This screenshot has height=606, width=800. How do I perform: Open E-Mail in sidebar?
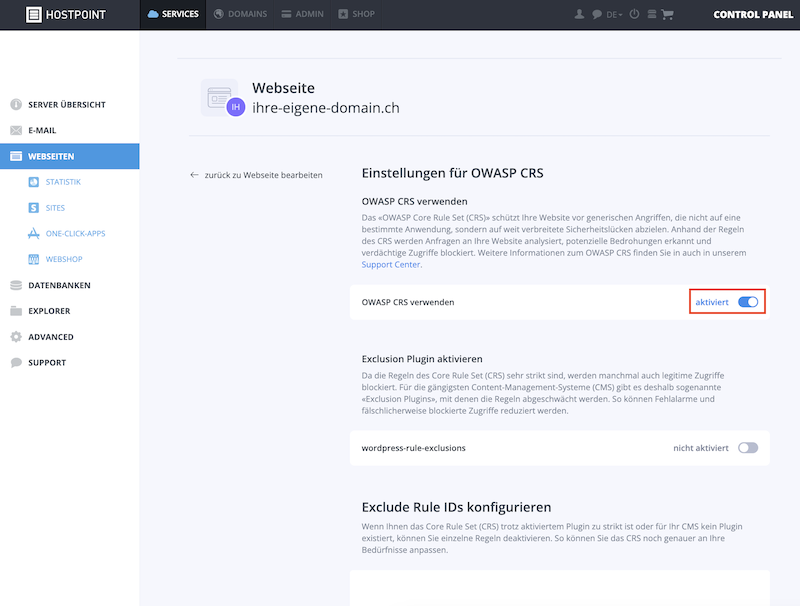coord(69,130)
